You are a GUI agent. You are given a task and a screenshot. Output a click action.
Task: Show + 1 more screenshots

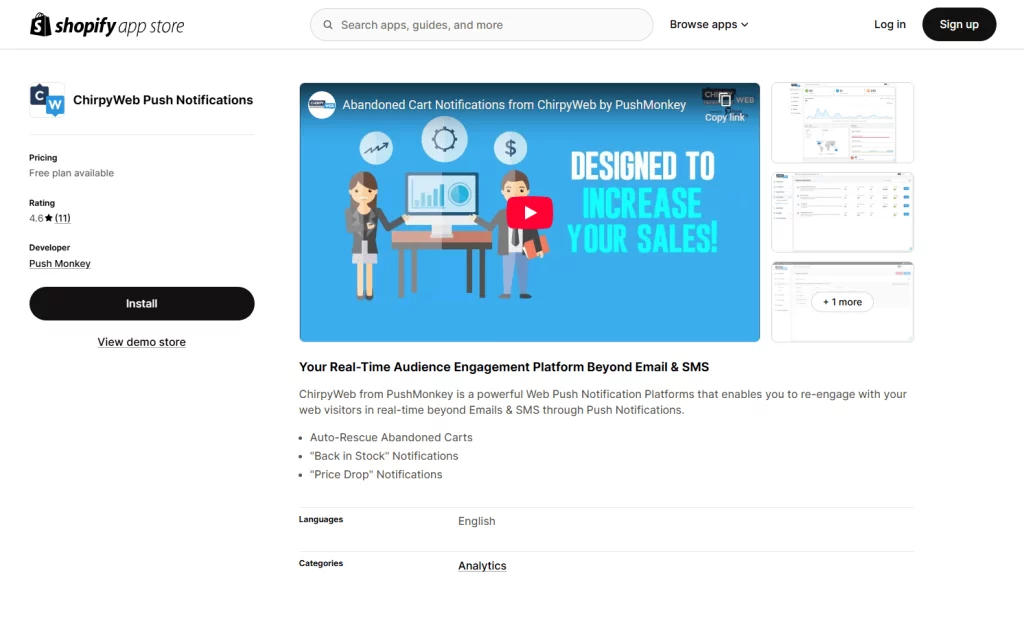pos(842,302)
